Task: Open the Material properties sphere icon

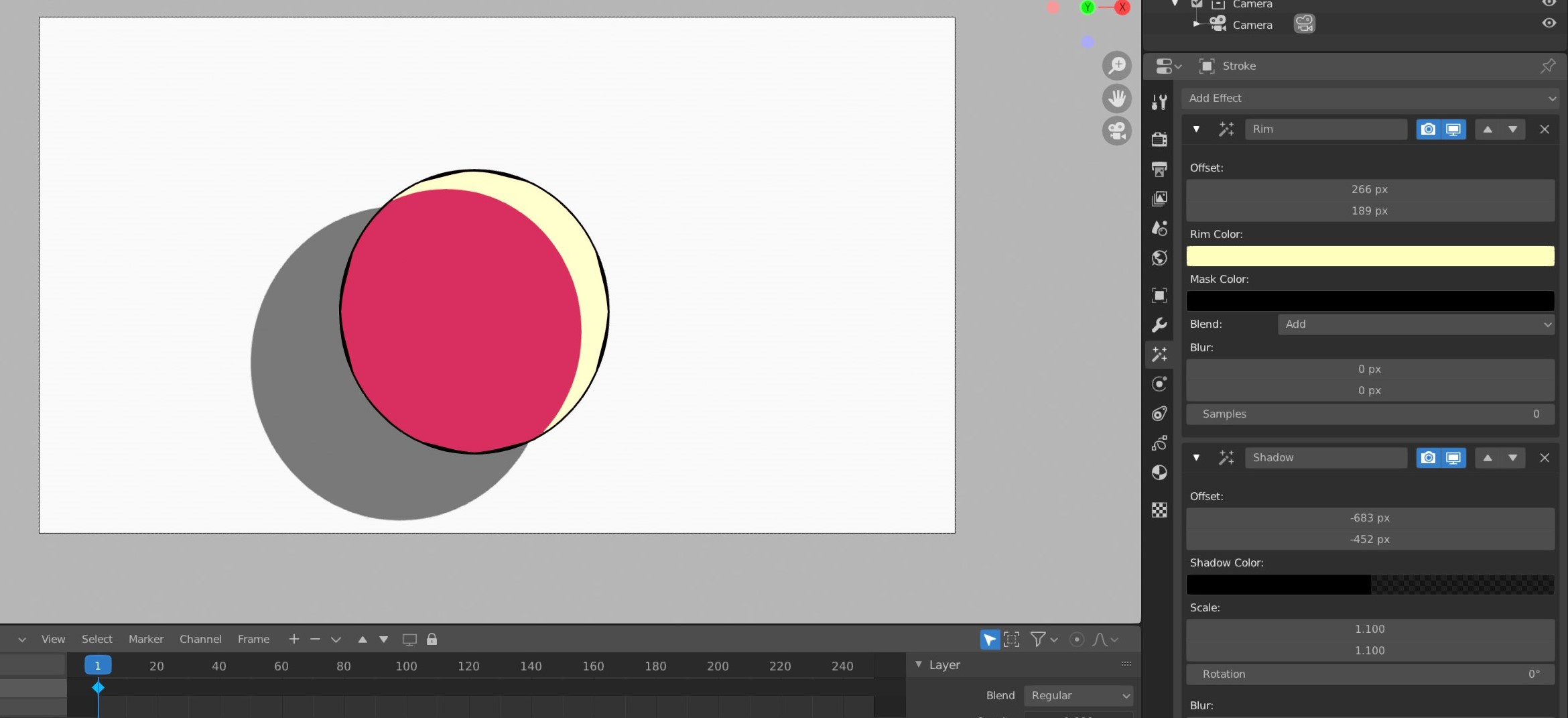Action: (1159, 473)
